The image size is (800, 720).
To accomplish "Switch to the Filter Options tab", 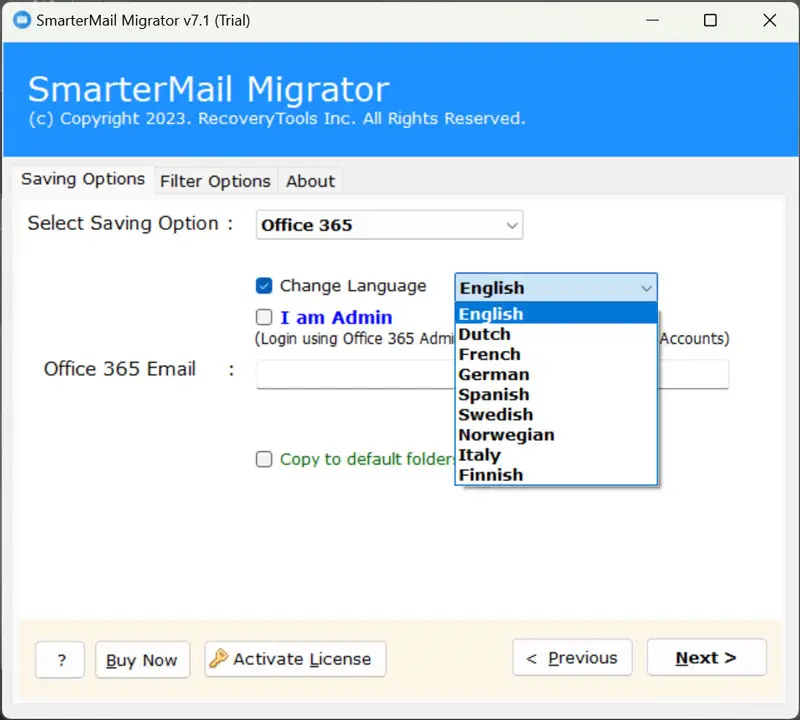I will [x=215, y=181].
